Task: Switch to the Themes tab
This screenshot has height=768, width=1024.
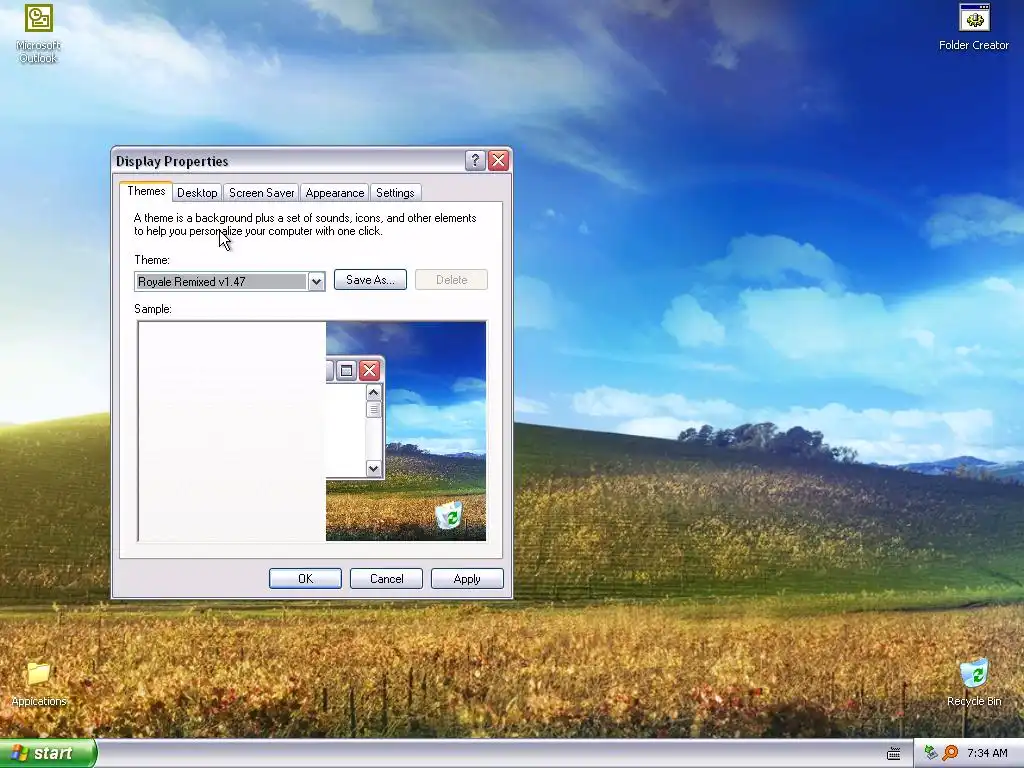Action: click(146, 191)
